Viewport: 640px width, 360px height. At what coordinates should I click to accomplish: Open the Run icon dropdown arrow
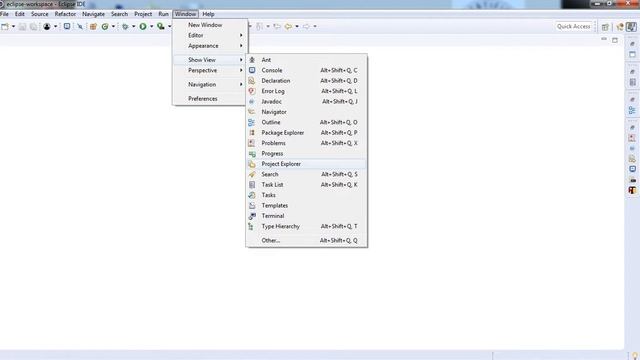coord(151,27)
